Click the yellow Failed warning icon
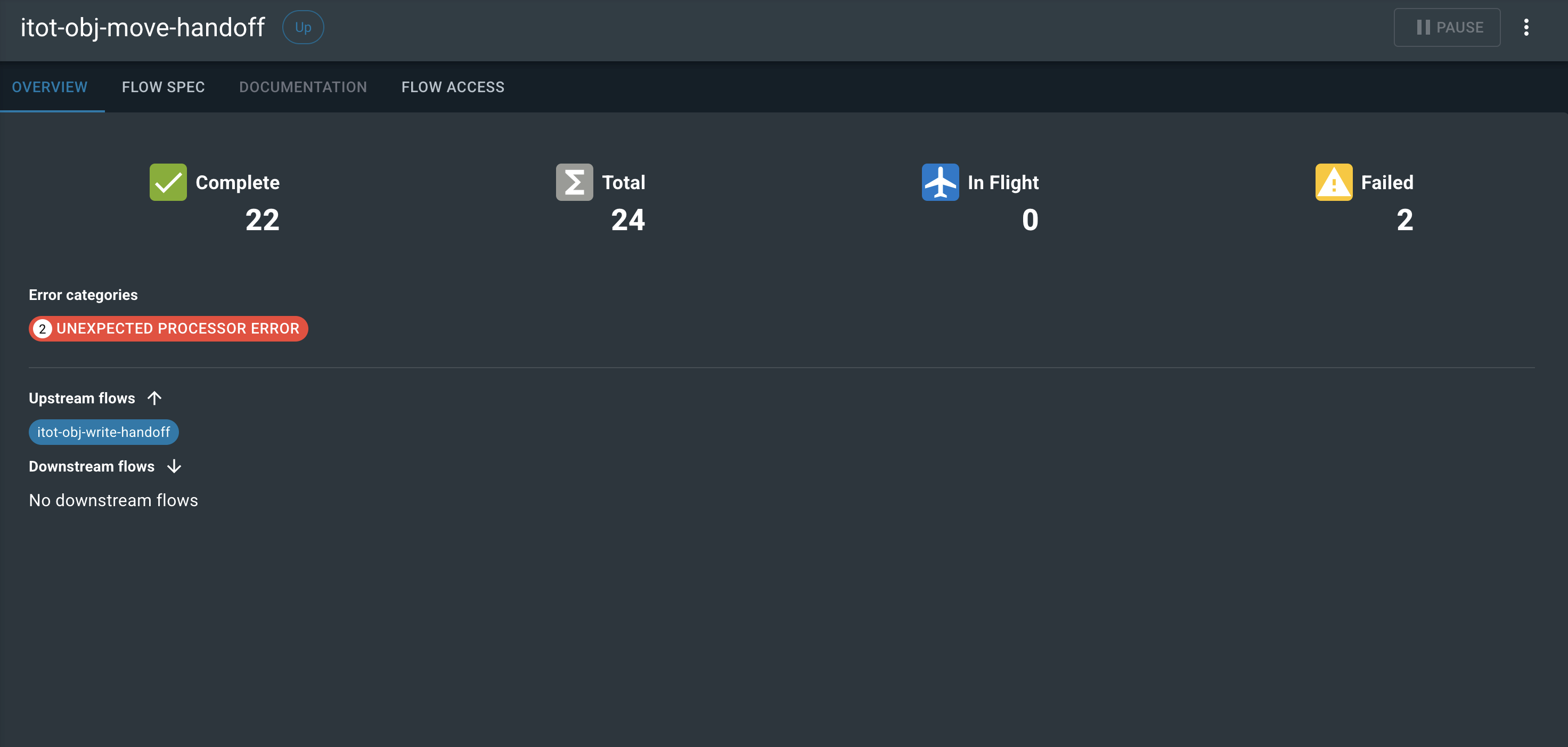 [1333, 182]
